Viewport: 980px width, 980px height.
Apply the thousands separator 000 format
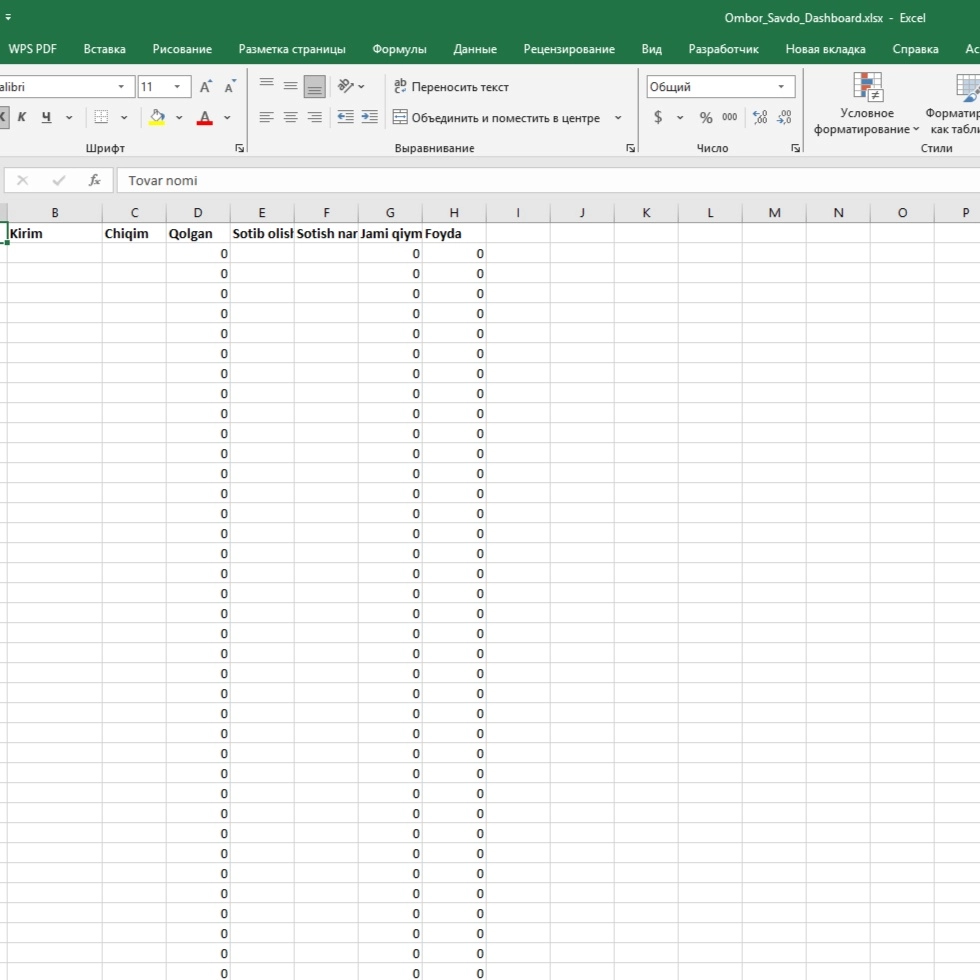(730, 117)
